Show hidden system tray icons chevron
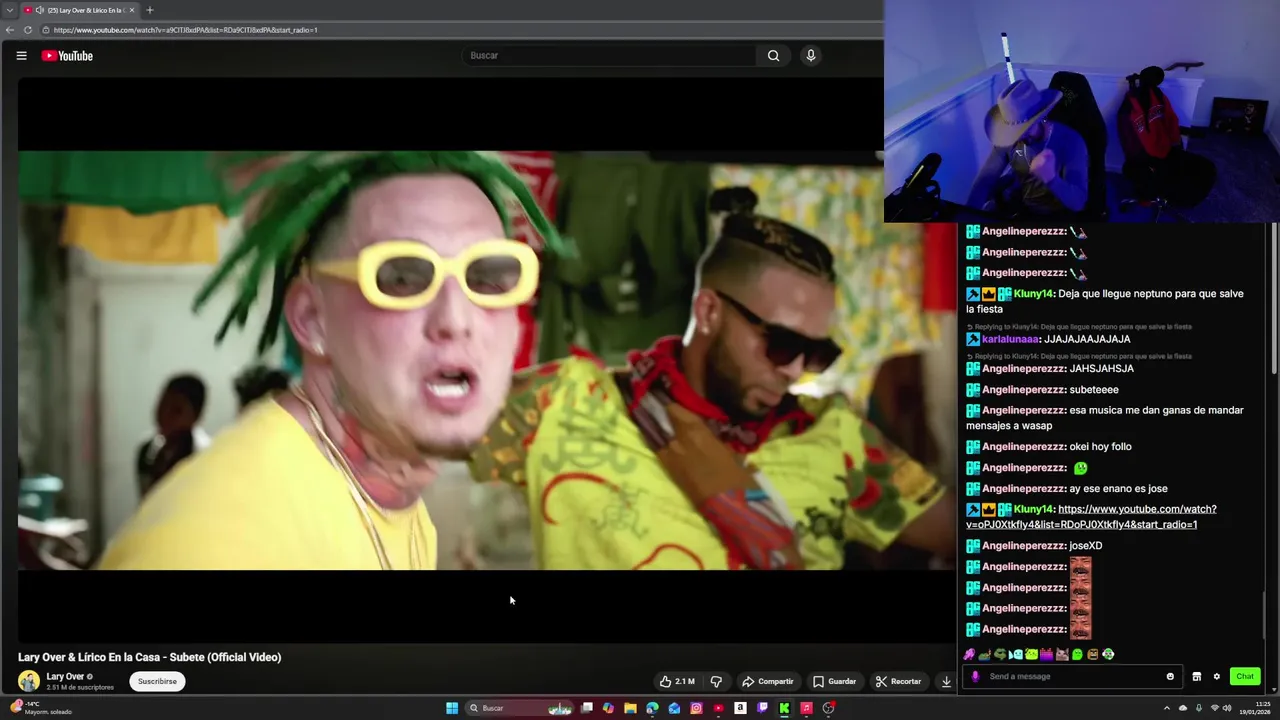This screenshot has height=720, width=1280. click(x=1166, y=708)
